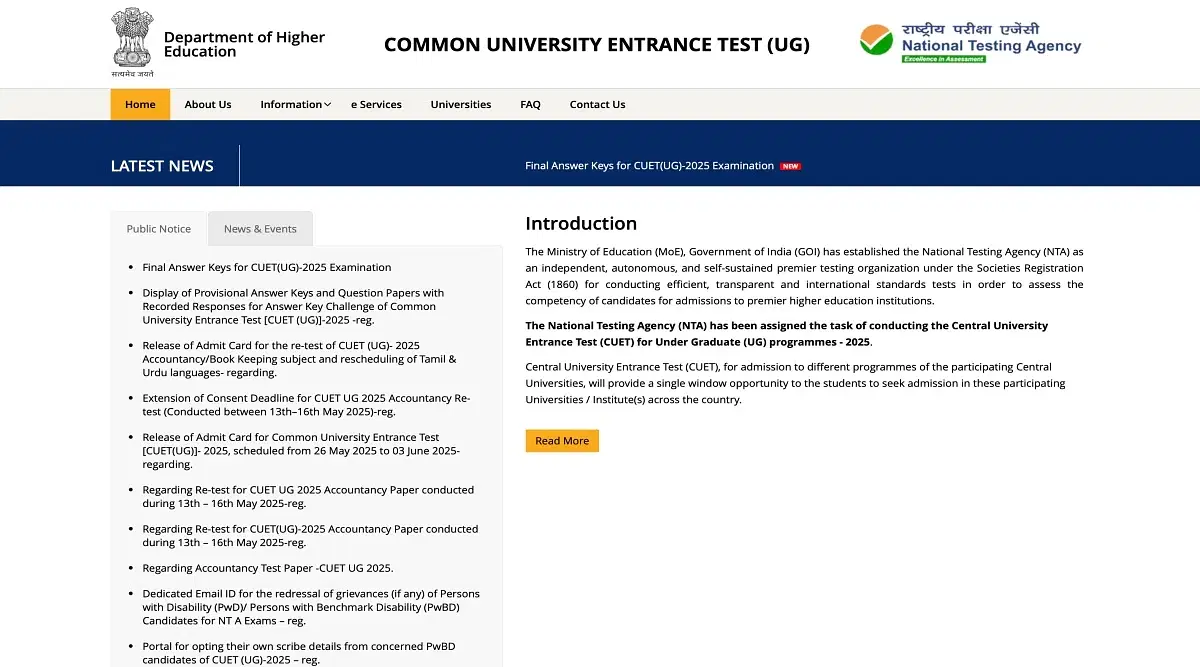Click the red NEW badge in Latest News
Image resolution: width=1200 pixels, height=667 pixels.
point(791,166)
